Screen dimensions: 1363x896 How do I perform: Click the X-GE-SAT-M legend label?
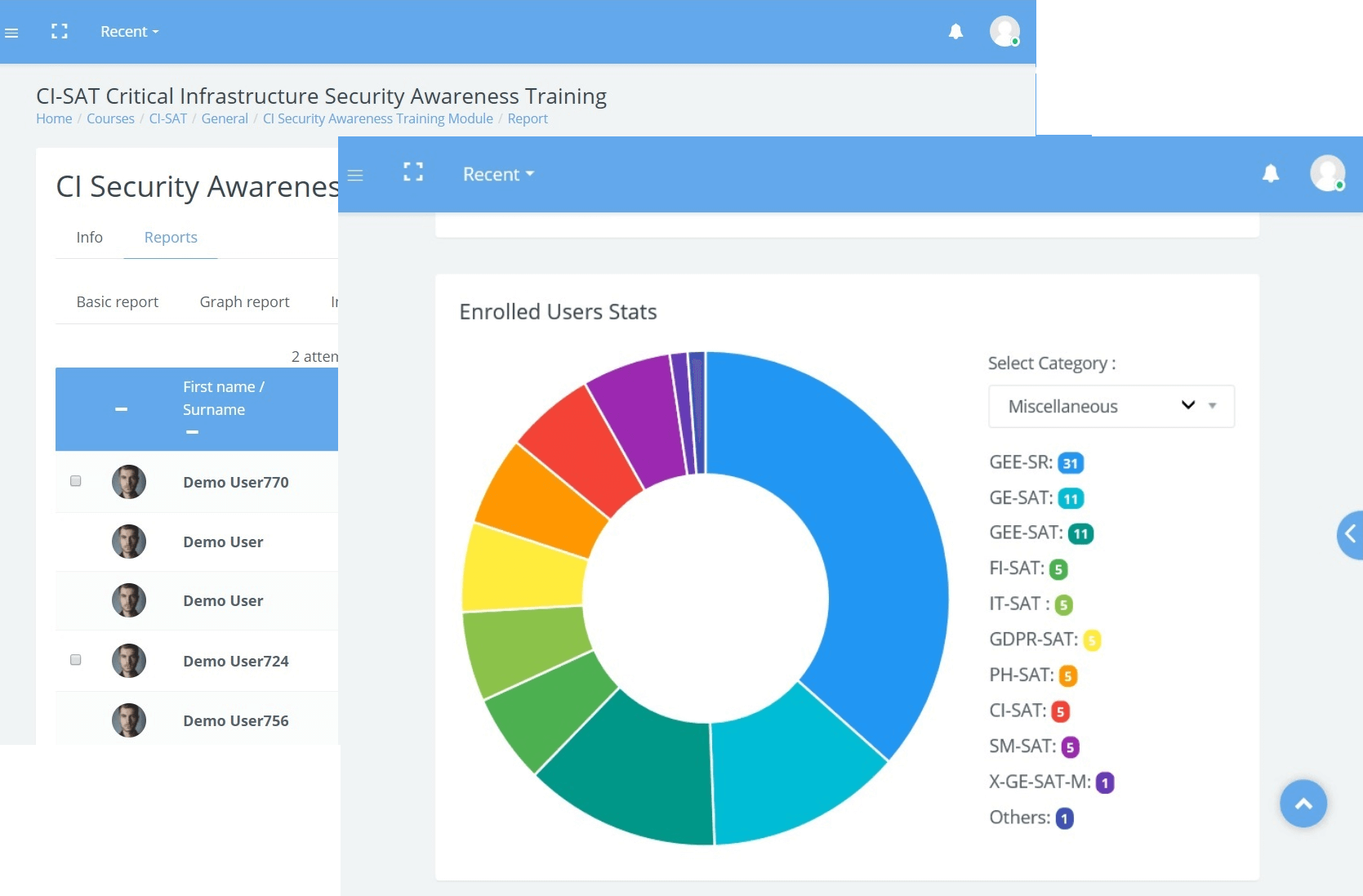(1040, 782)
